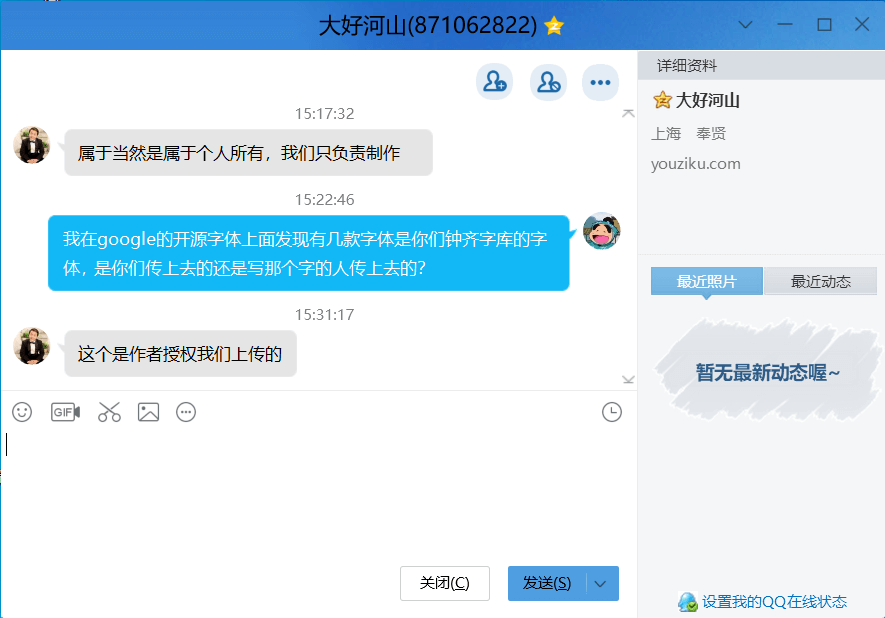Open the emoji picker

[22, 412]
